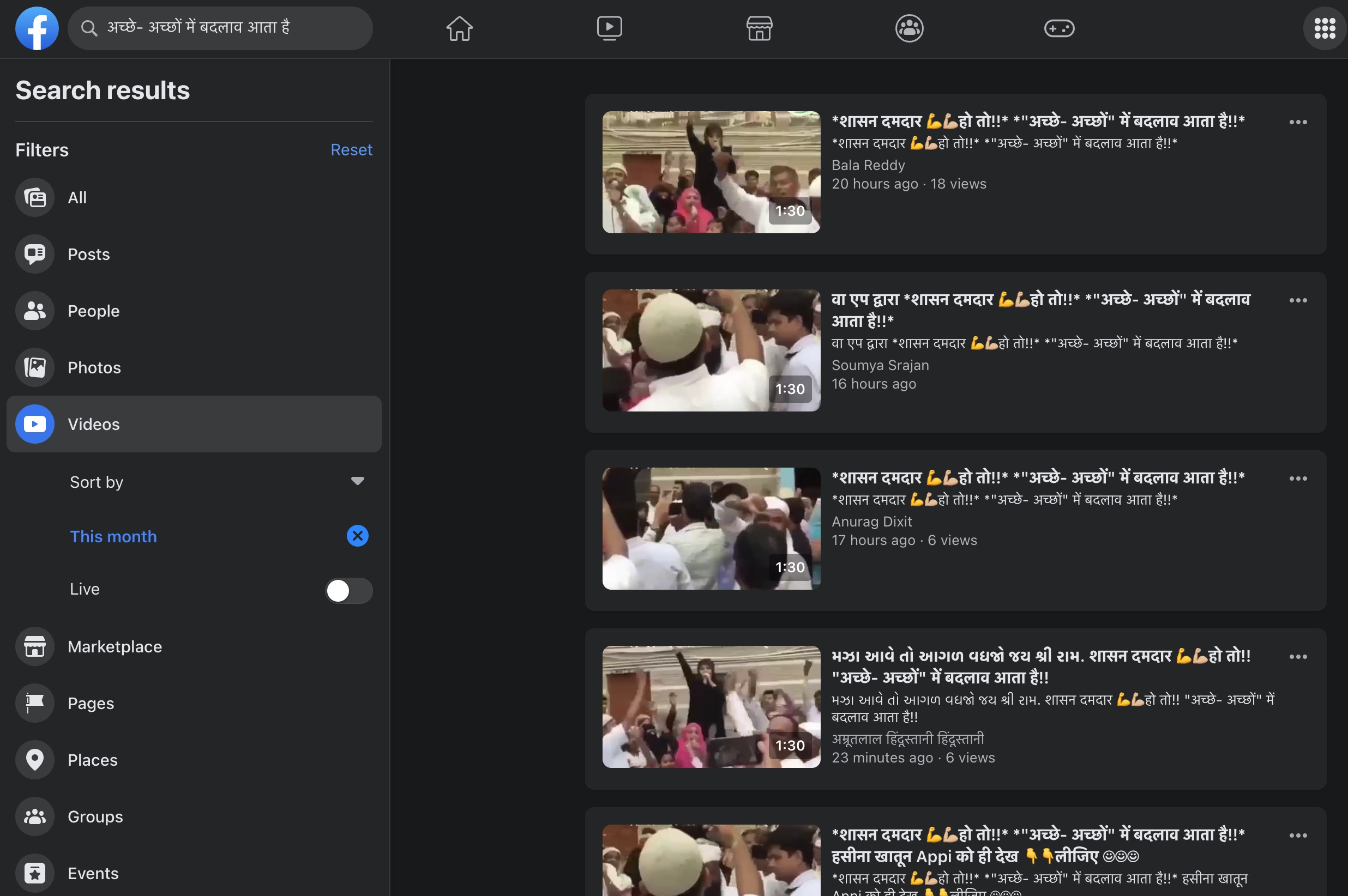This screenshot has height=896, width=1348.
Task: Switch to Posts results label
Action: [x=88, y=255]
